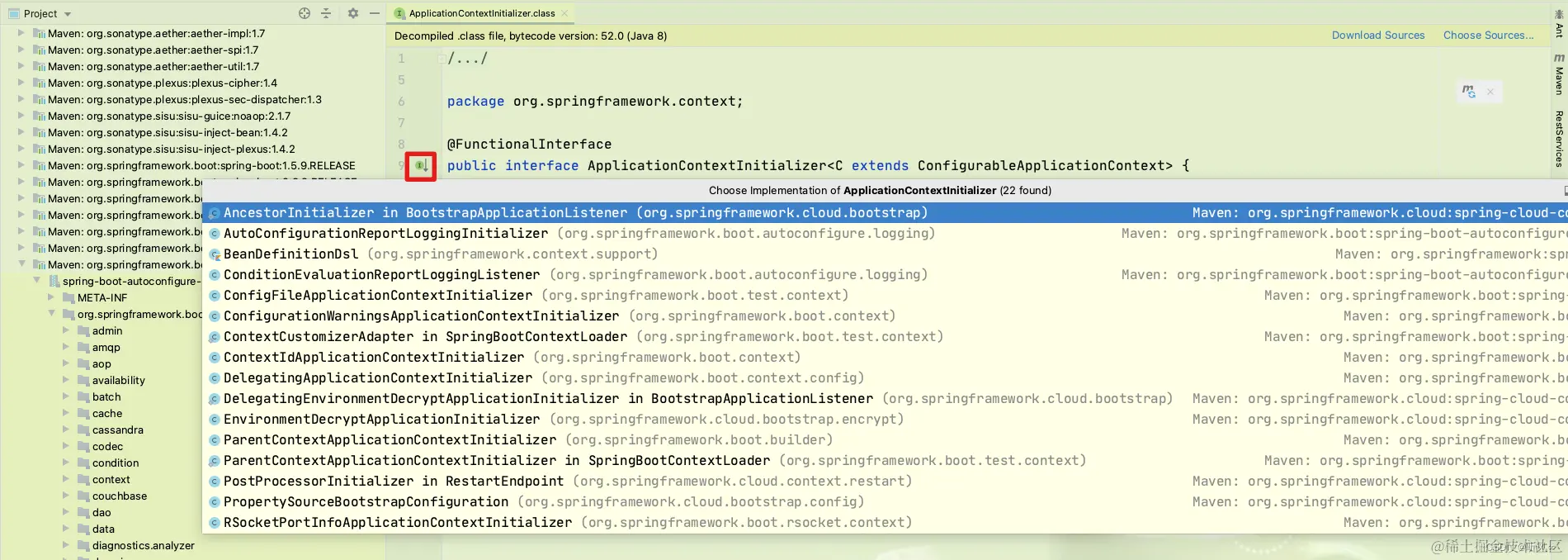Open the Ant tool window
1568x560 pixels.
pyautogui.click(x=1559, y=23)
